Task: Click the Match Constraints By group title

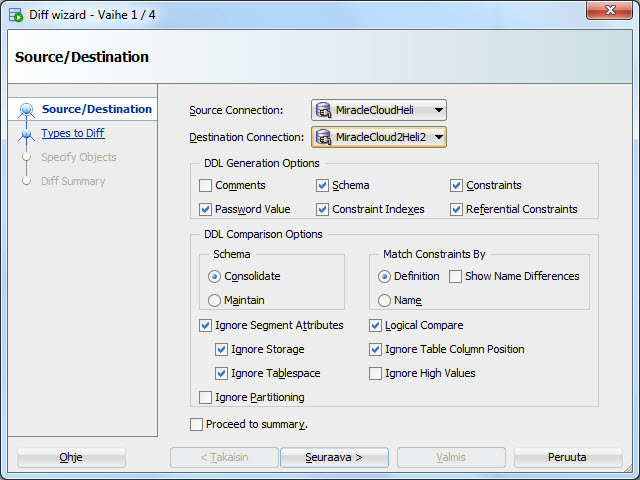Action: 434,254
